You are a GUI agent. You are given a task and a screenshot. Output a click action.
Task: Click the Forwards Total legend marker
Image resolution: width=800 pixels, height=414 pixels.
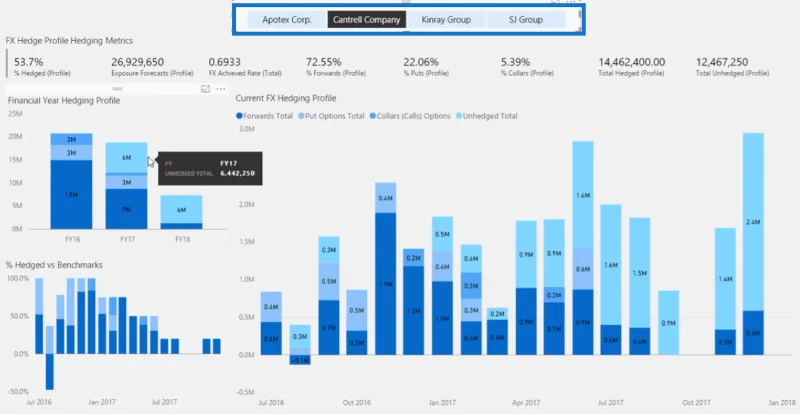pos(239,116)
